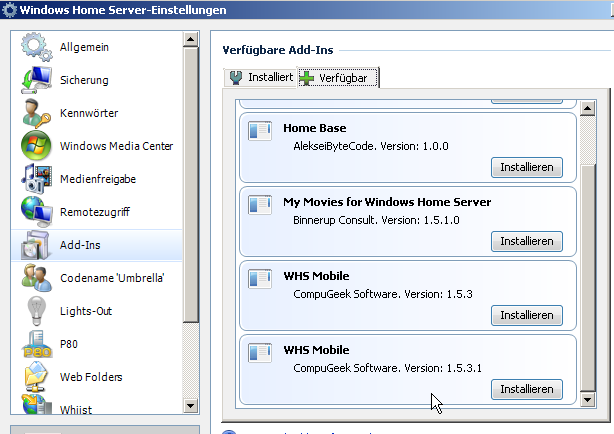
Task: Select the Verfügbar tab
Action: (x=338, y=78)
